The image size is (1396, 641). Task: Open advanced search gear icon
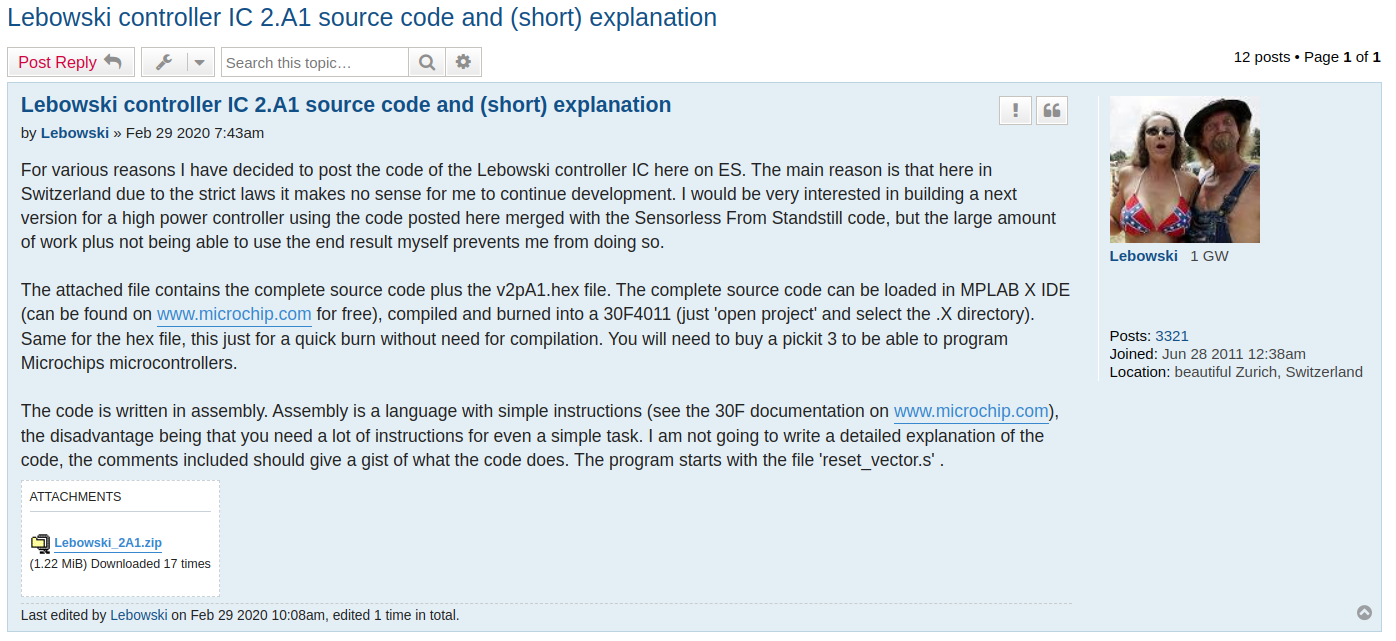click(x=463, y=62)
